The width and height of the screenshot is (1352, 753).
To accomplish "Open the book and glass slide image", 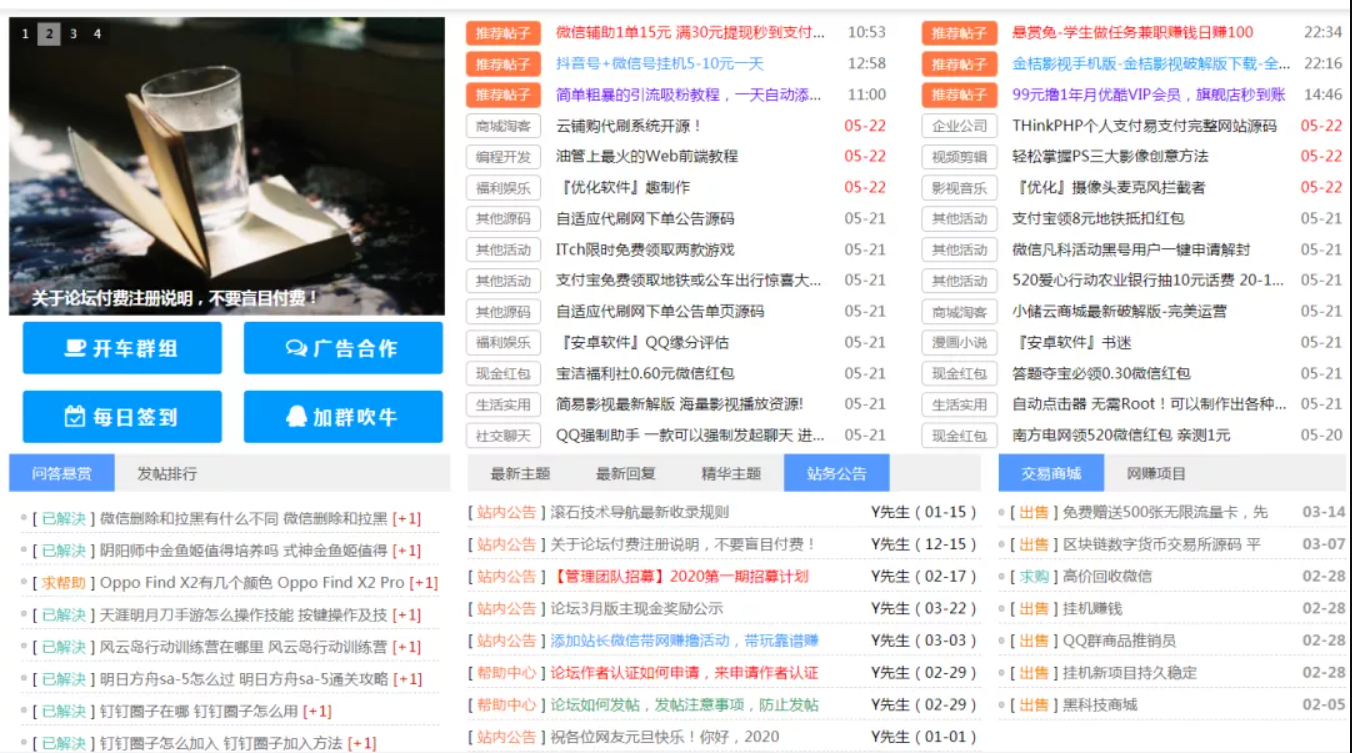I will (x=227, y=165).
